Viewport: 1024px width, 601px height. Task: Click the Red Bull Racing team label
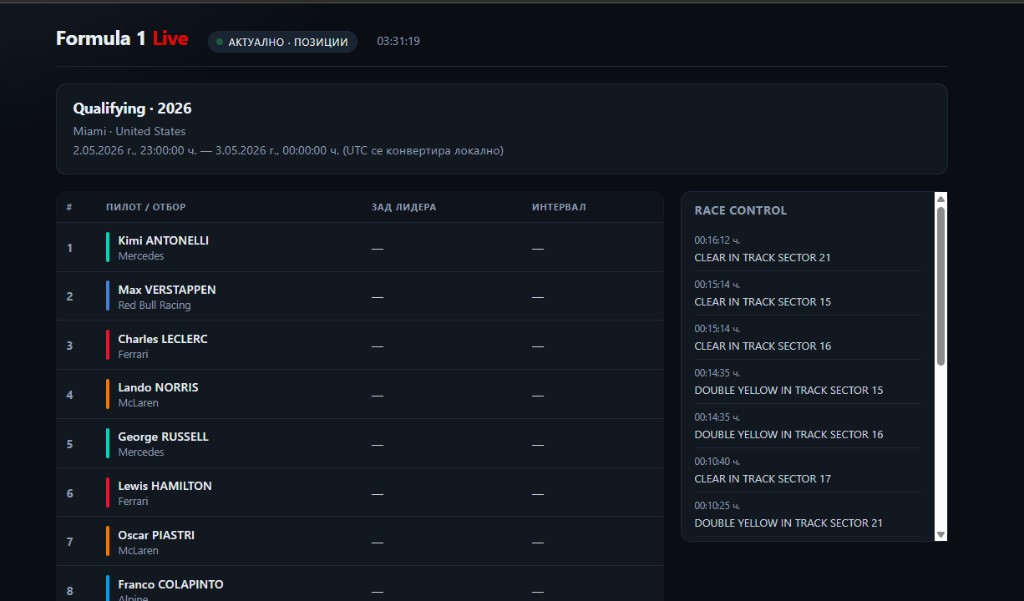tap(154, 305)
